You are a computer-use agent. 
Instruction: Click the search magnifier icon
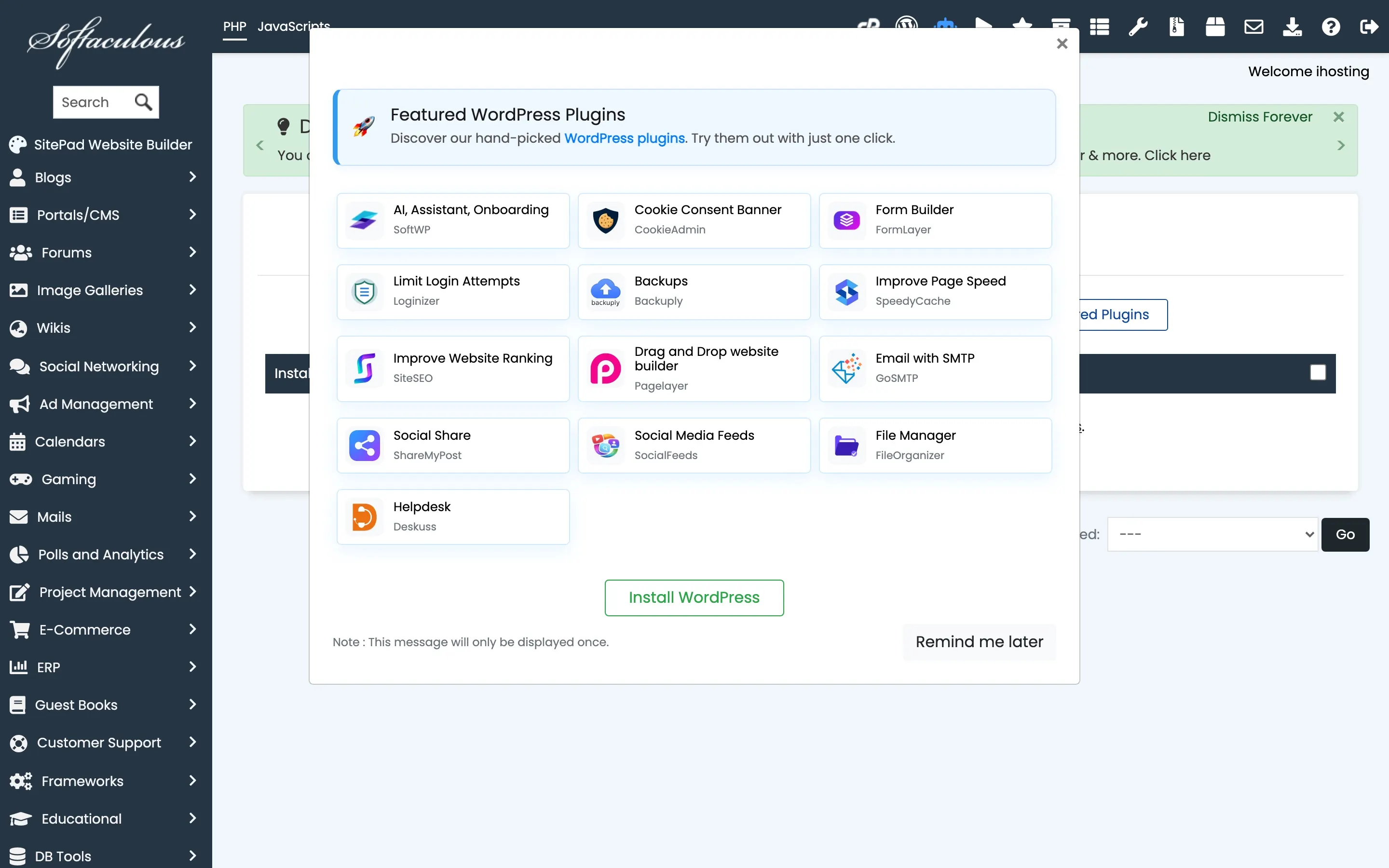[143, 102]
